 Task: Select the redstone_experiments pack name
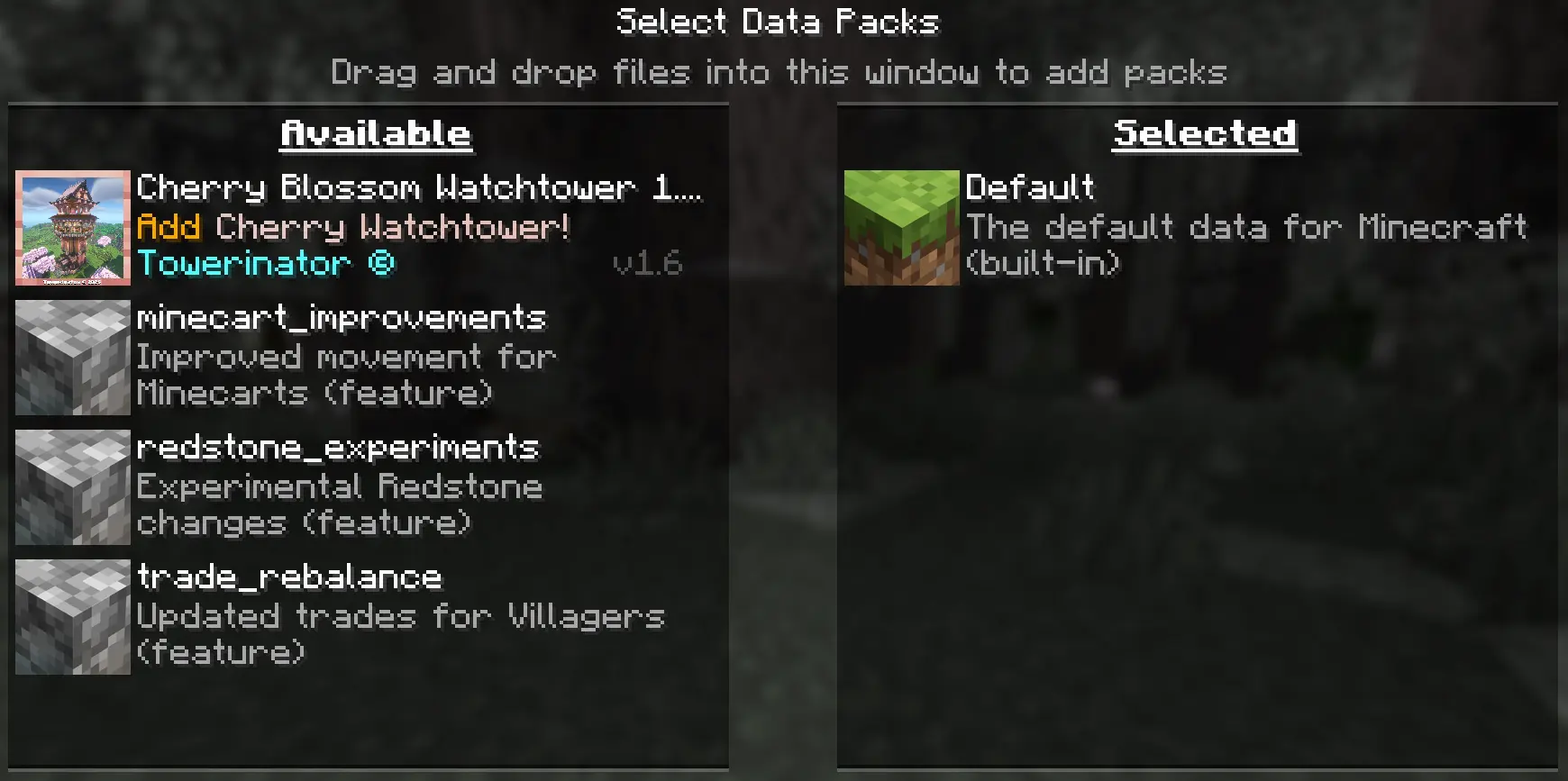[x=338, y=447]
